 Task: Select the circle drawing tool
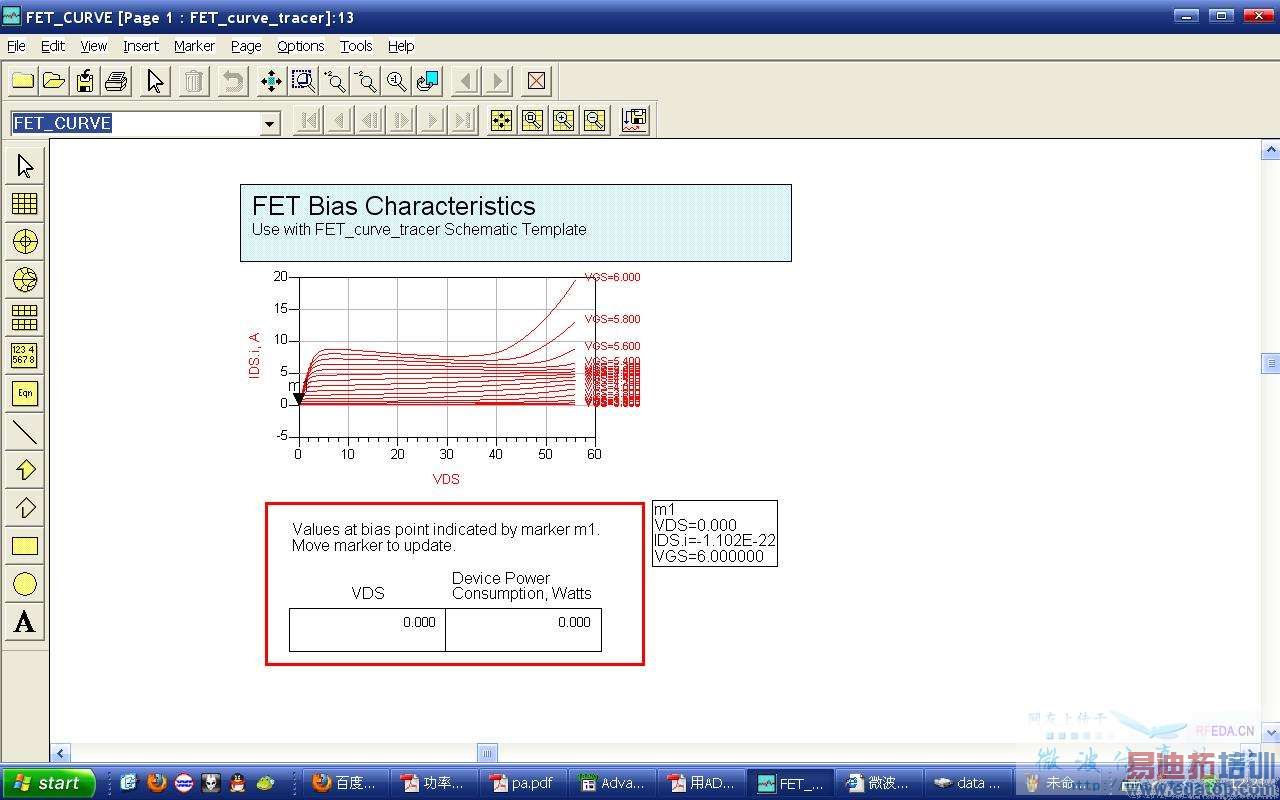coord(25,584)
